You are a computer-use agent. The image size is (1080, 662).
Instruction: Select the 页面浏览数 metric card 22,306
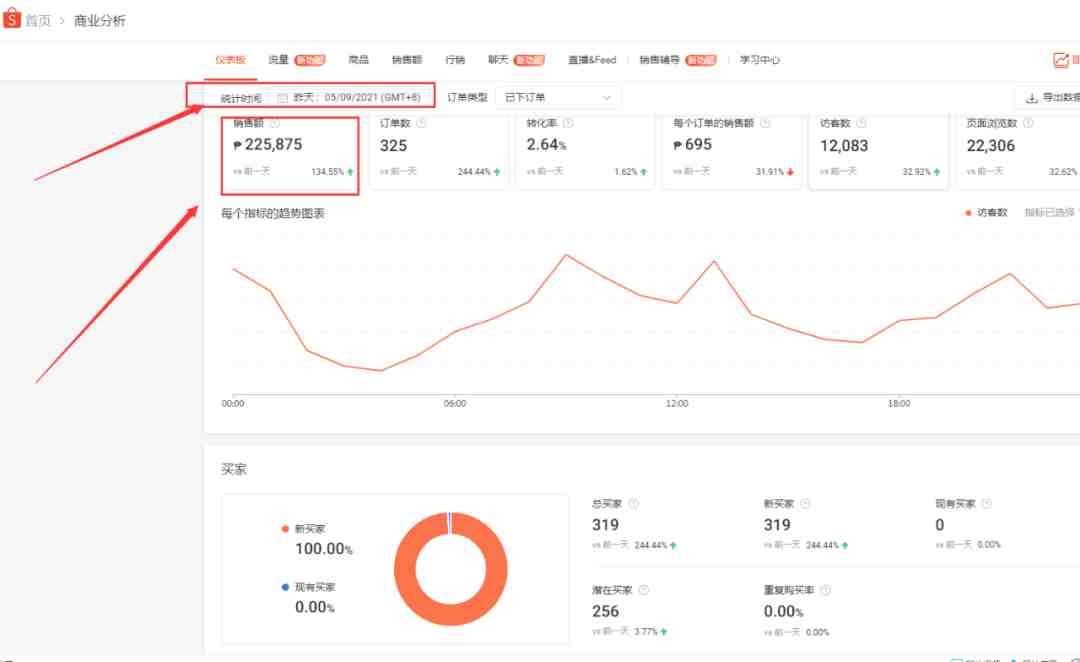(x=1019, y=152)
